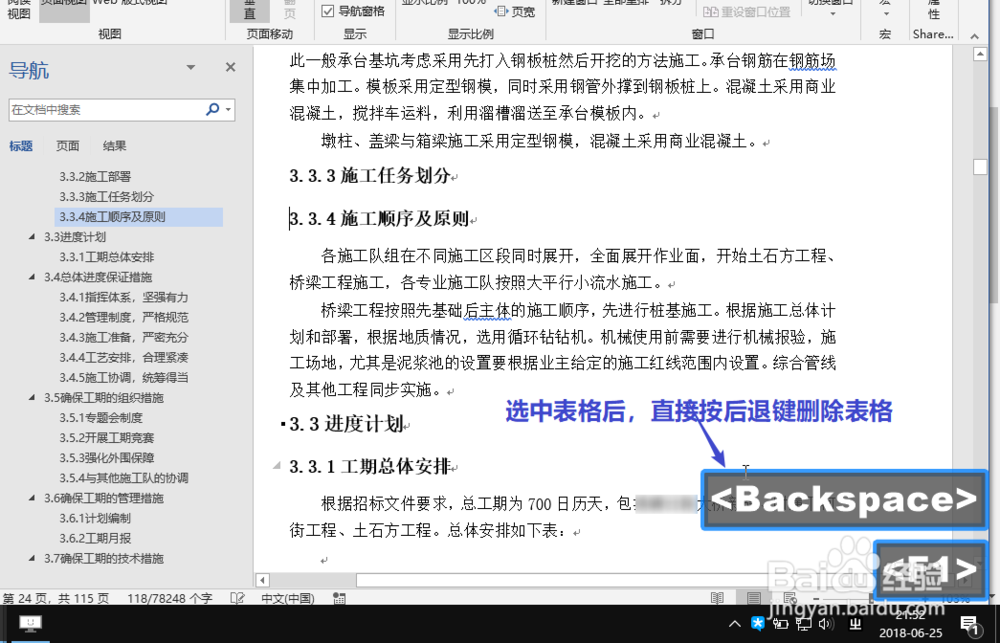
Task: Open the 切换窗口 dropdown
Action: [831, 13]
